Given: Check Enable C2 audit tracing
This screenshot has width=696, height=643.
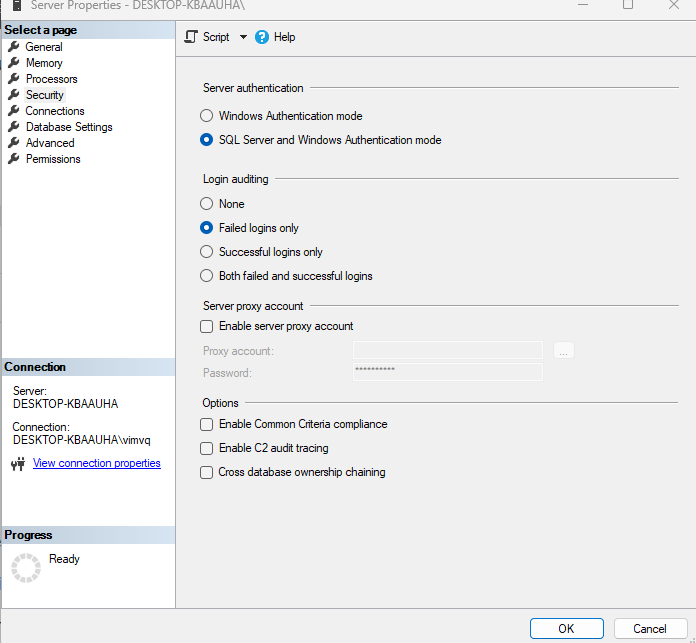Looking at the screenshot, I should [207, 448].
